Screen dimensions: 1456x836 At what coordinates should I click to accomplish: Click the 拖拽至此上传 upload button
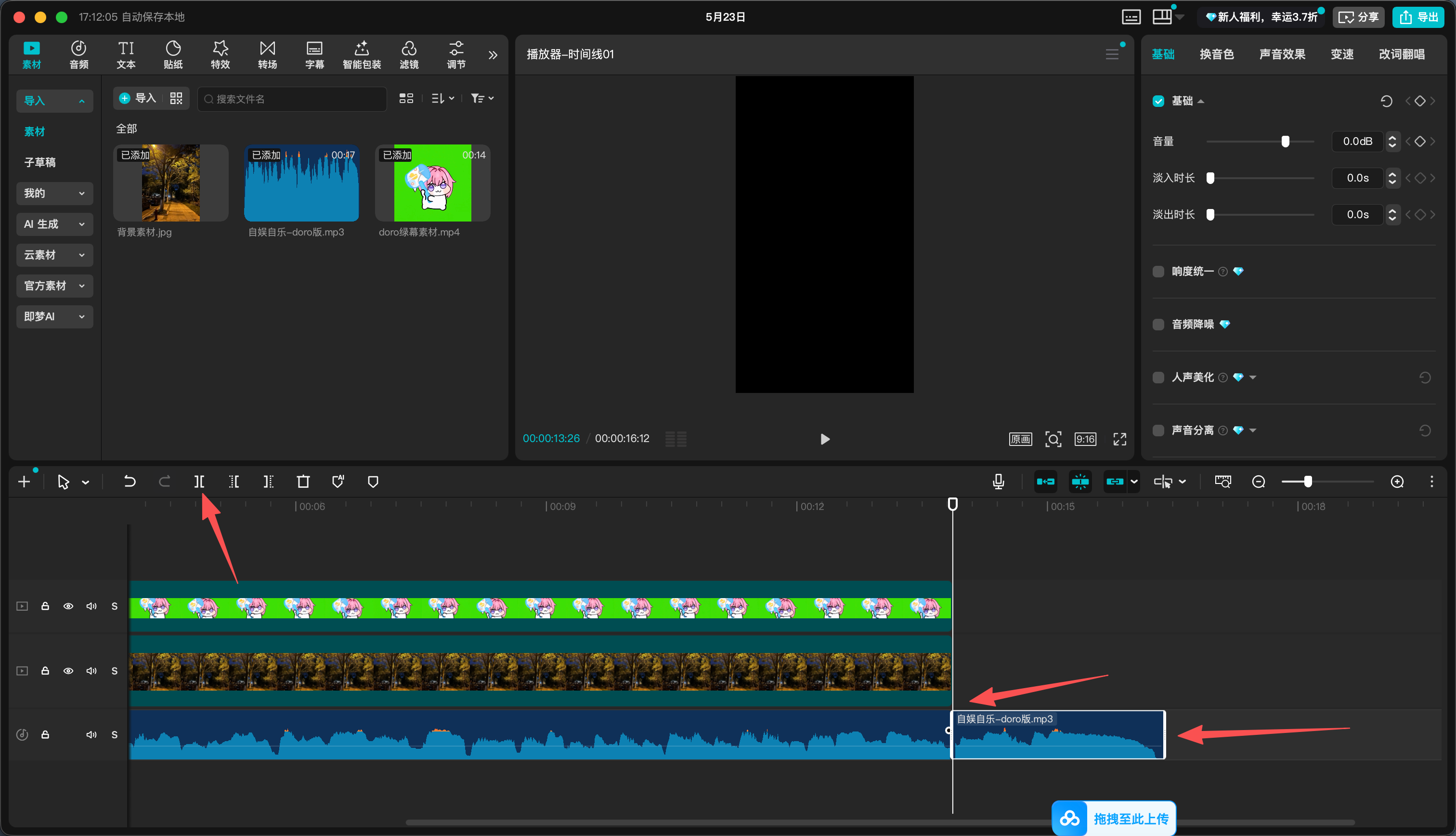point(1113,818)
